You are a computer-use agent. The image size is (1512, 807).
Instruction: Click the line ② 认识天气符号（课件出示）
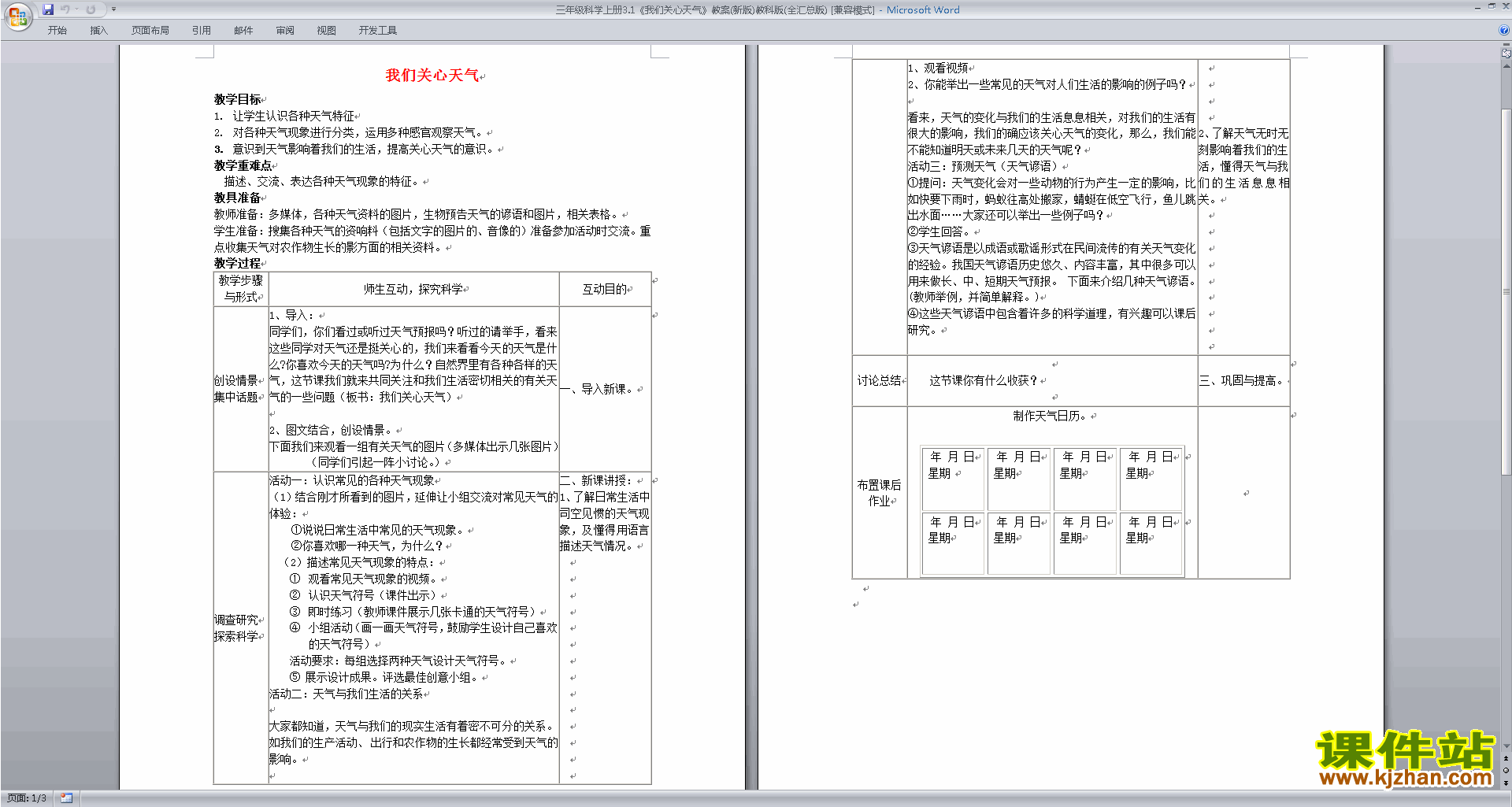[x=363, y=595]
